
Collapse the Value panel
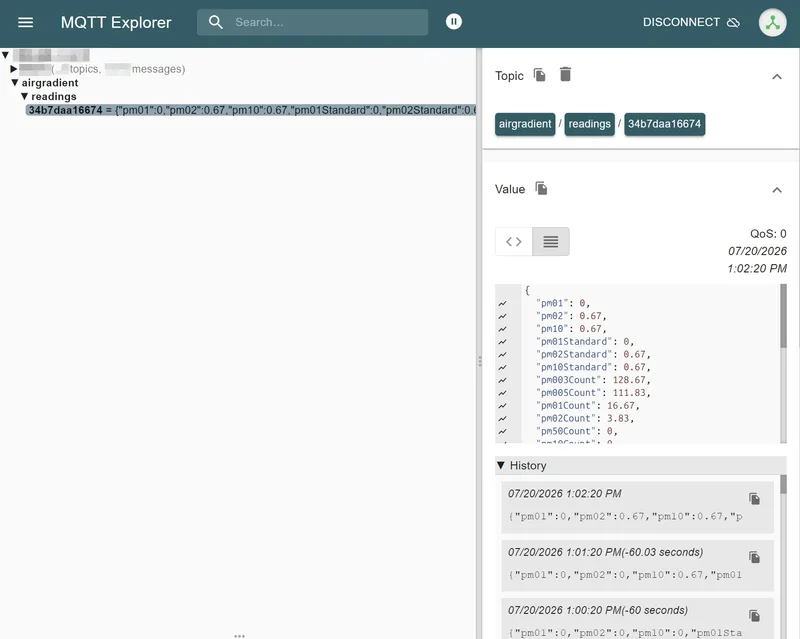(x=777, y=190)
